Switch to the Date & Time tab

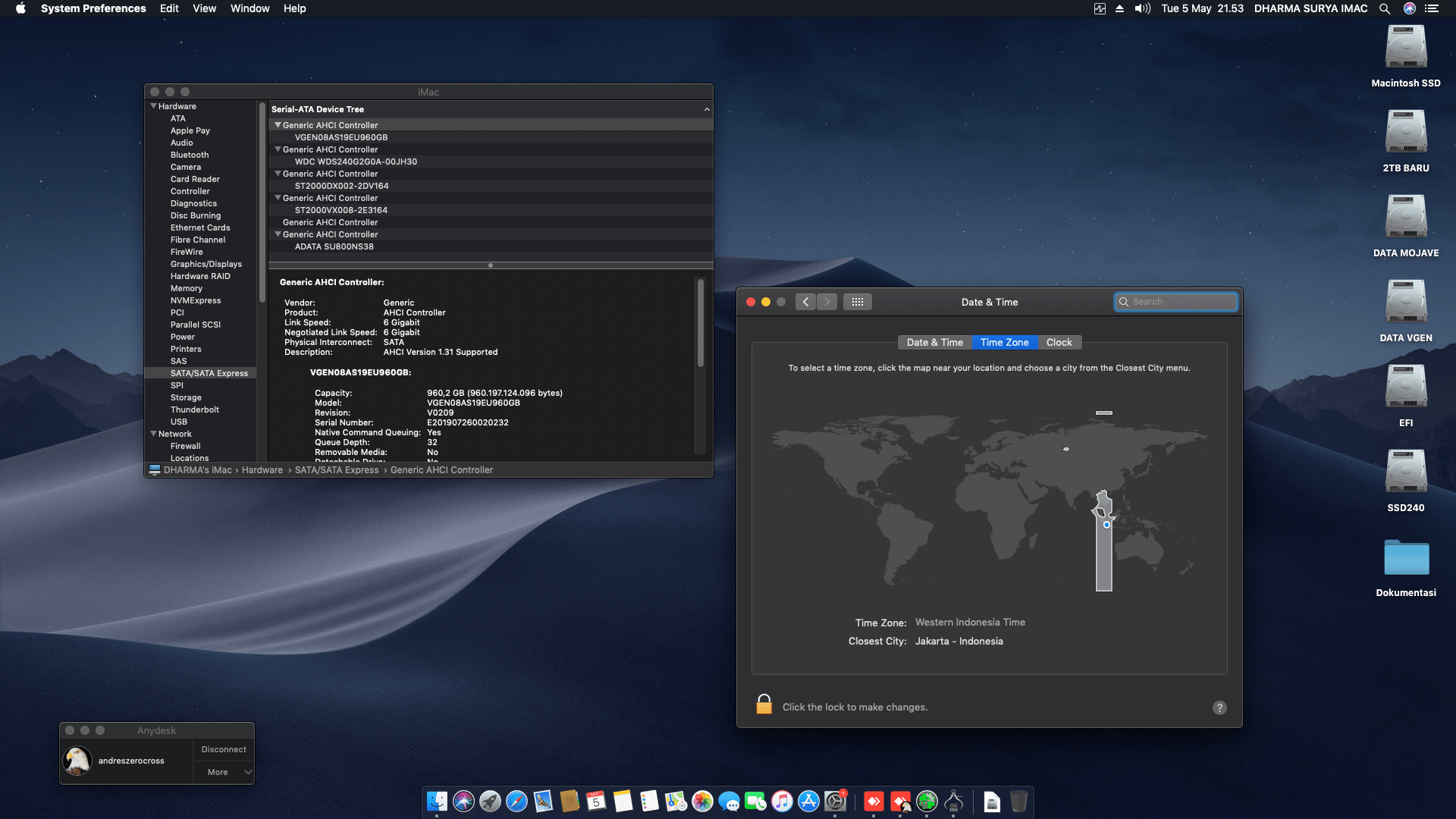[934, 342]
